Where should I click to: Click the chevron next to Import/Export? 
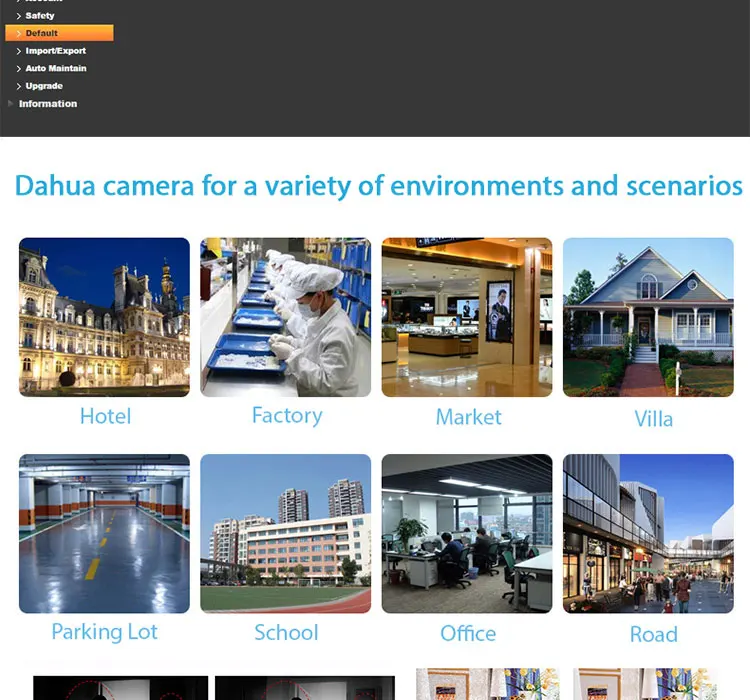(x=19, y=51)
